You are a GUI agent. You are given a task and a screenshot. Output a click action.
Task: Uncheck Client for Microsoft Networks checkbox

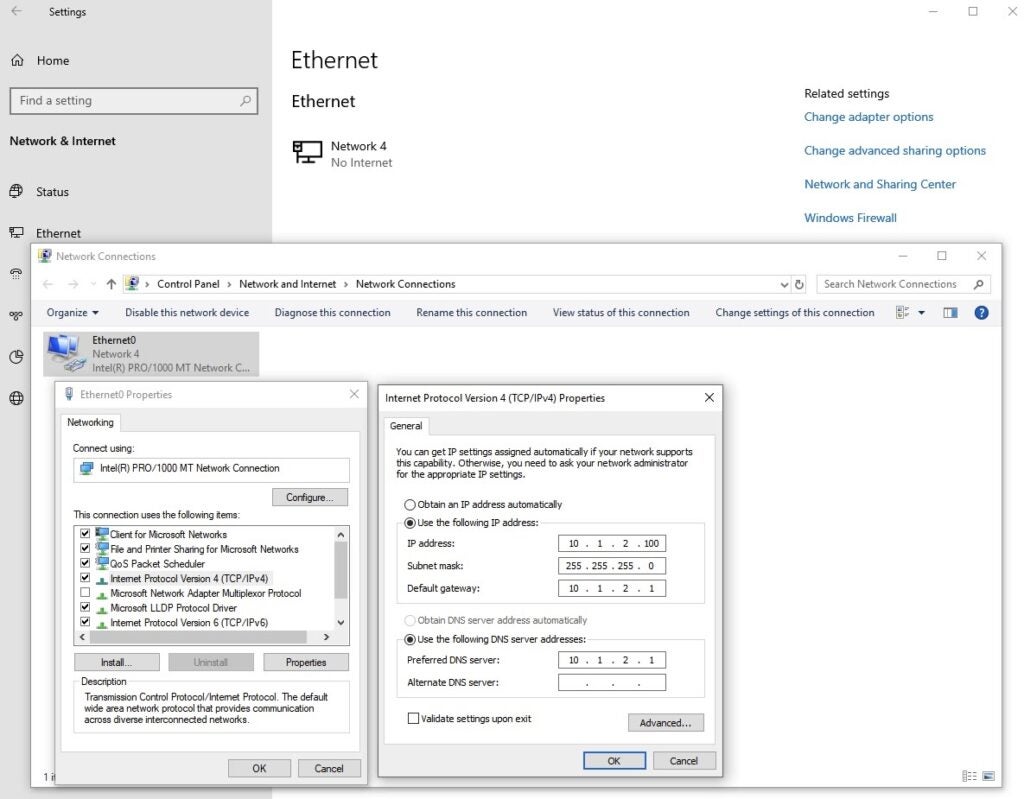point(85,534)
